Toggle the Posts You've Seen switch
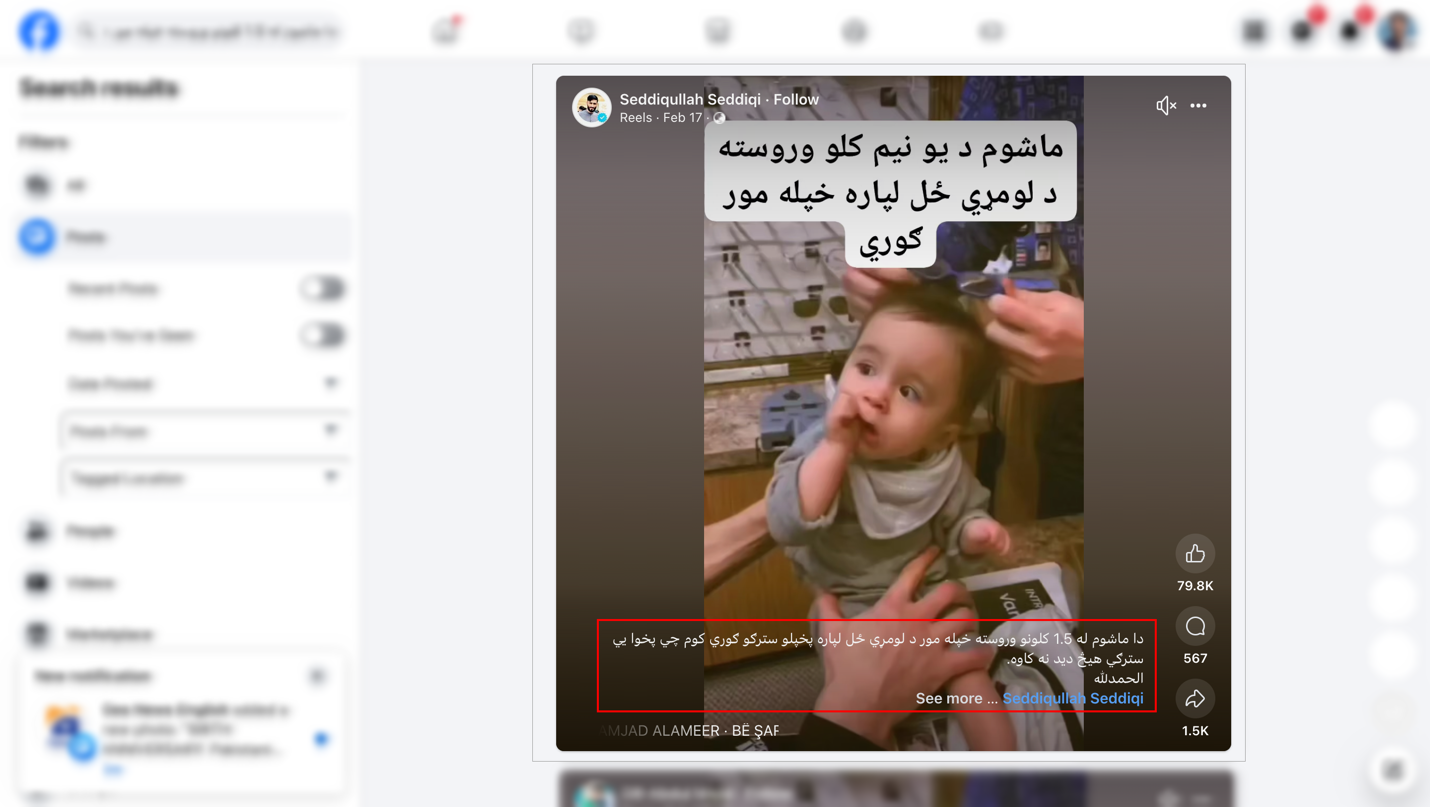 pyautogui.click(x=323, y=335)
